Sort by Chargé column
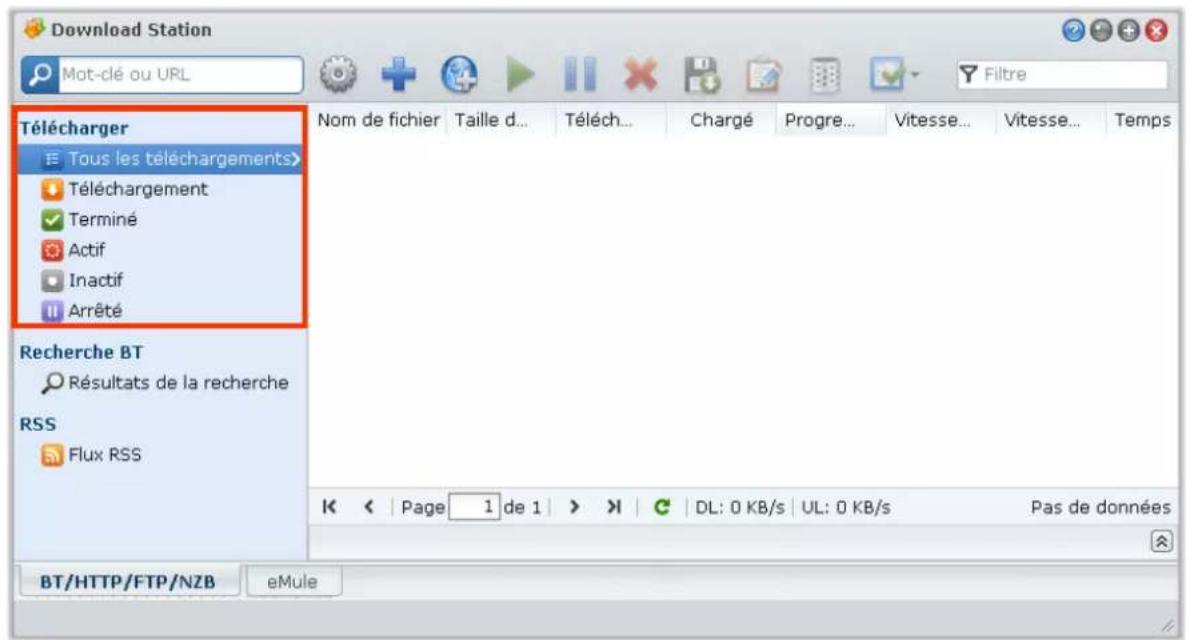 coord(721,120)
